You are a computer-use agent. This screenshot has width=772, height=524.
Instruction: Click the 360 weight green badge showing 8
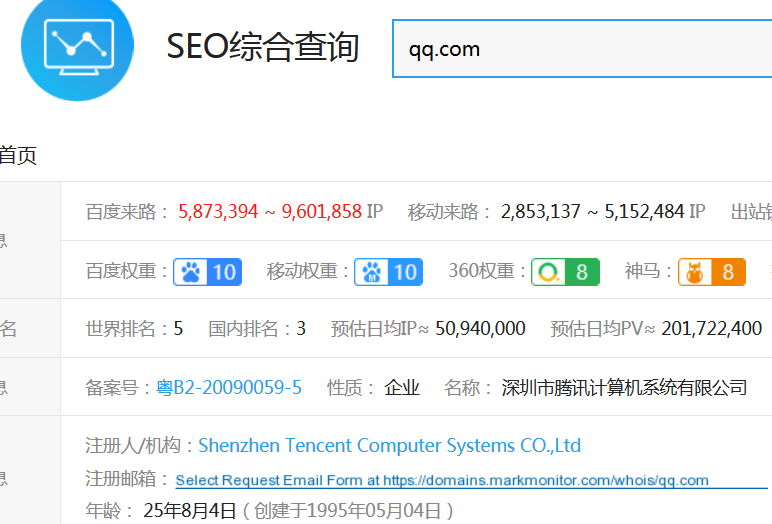(565, 272)
